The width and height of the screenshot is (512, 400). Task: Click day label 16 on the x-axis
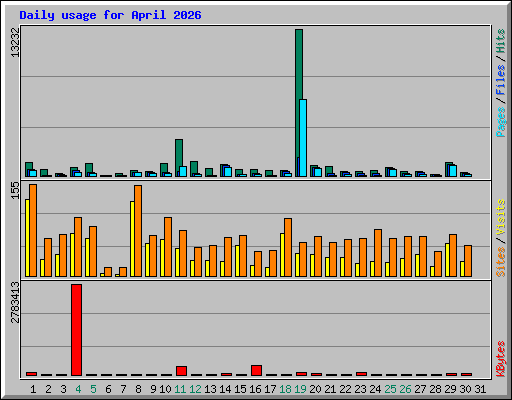pyautogui.click(x=255, y=389)
